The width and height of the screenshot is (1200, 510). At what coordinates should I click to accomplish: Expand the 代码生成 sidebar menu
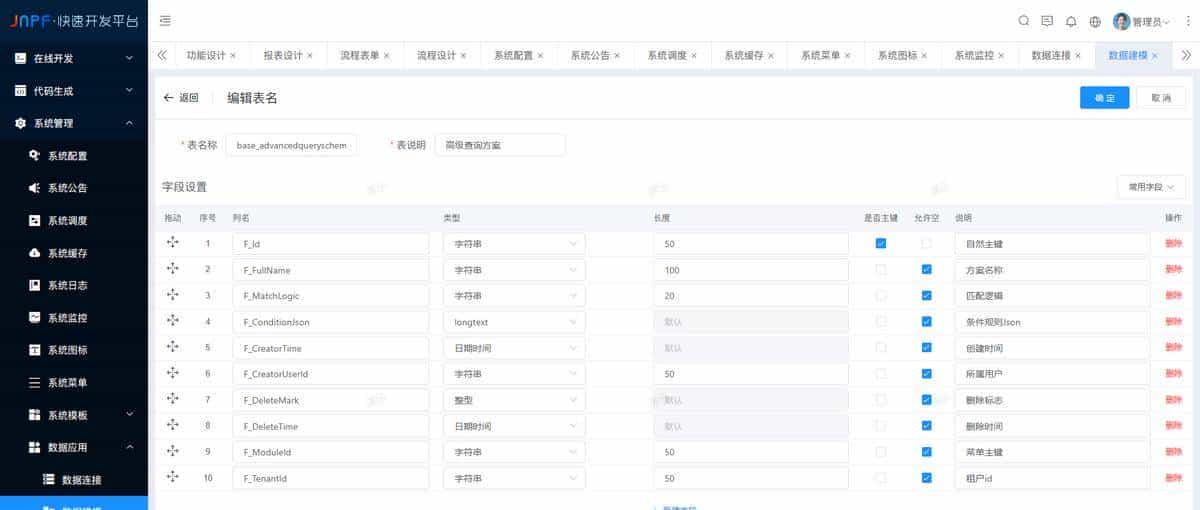tap(74, 91)
